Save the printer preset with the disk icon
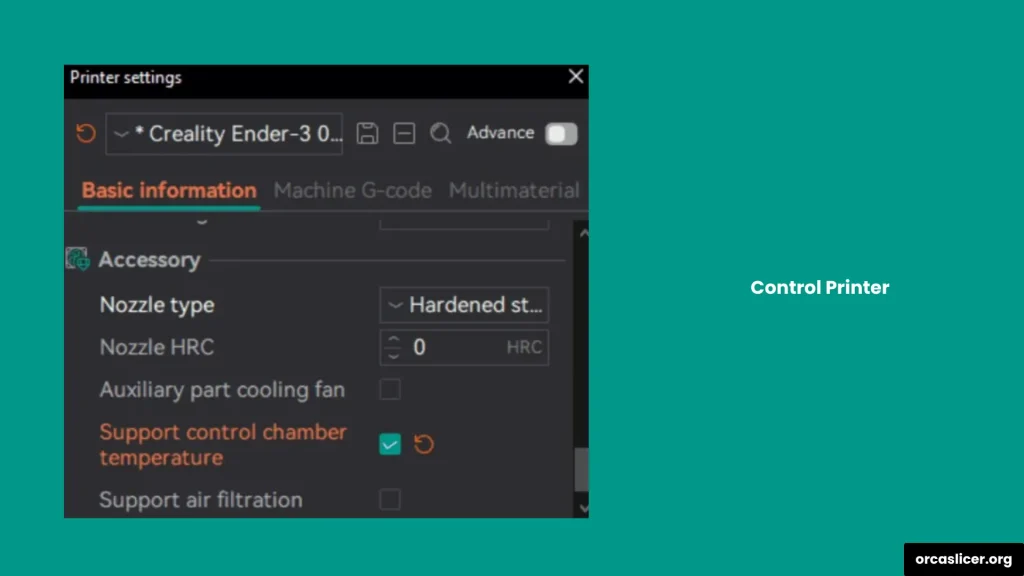This screenshot has height=576, width=1024. pos(367,134)
